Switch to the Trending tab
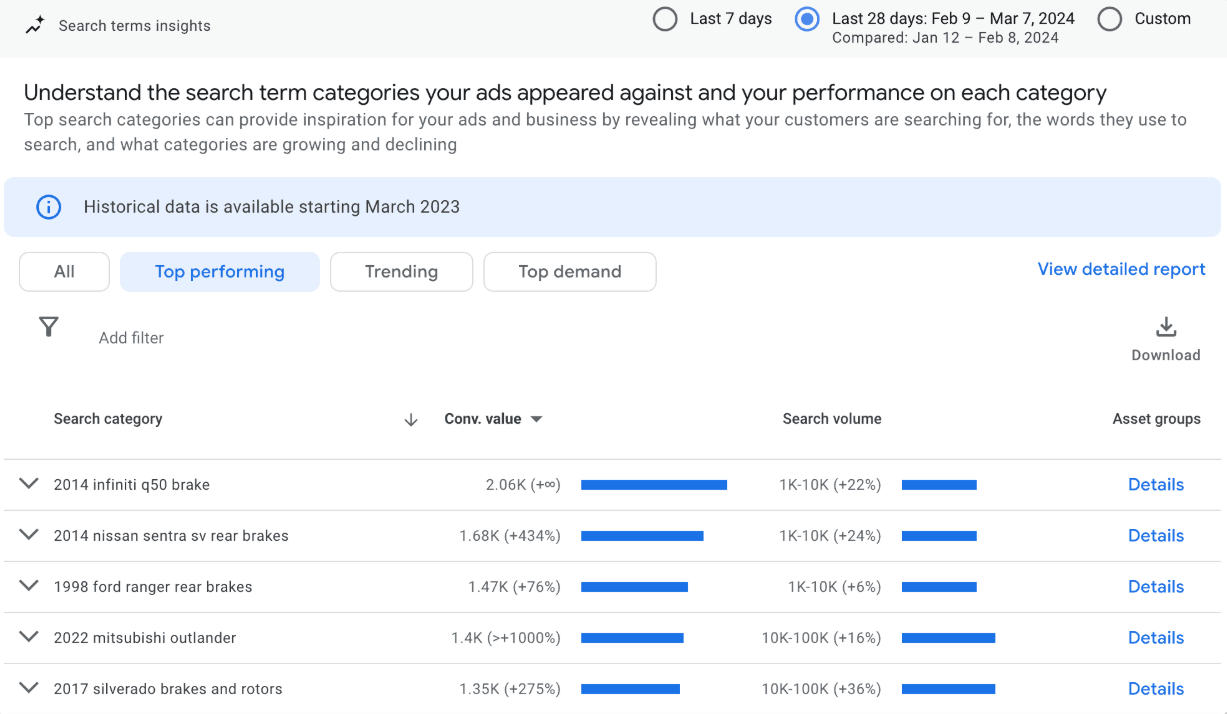 click(x=401, y=272)
